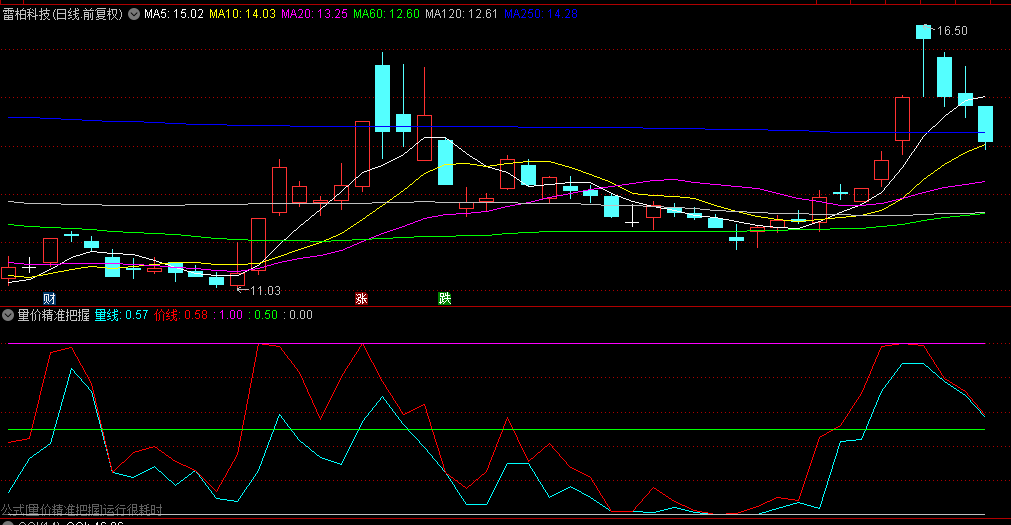The height and width of the screenshot is (525, 1011).
Task: Select the MA120: 12.61 label
Action: (461, 14)
